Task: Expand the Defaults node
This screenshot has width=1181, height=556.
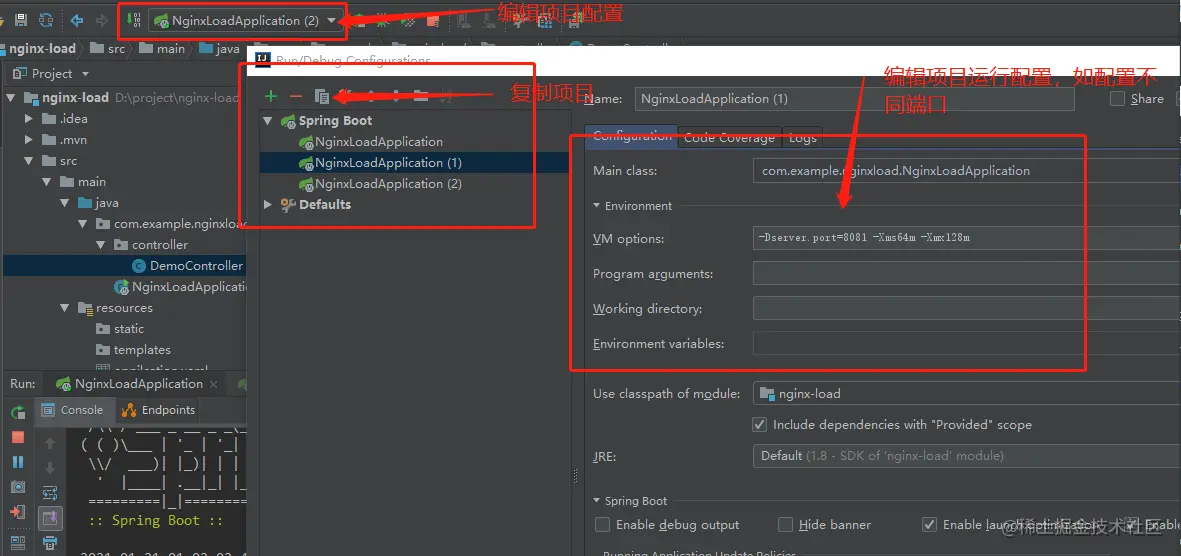Action: (x=267, y=205)
